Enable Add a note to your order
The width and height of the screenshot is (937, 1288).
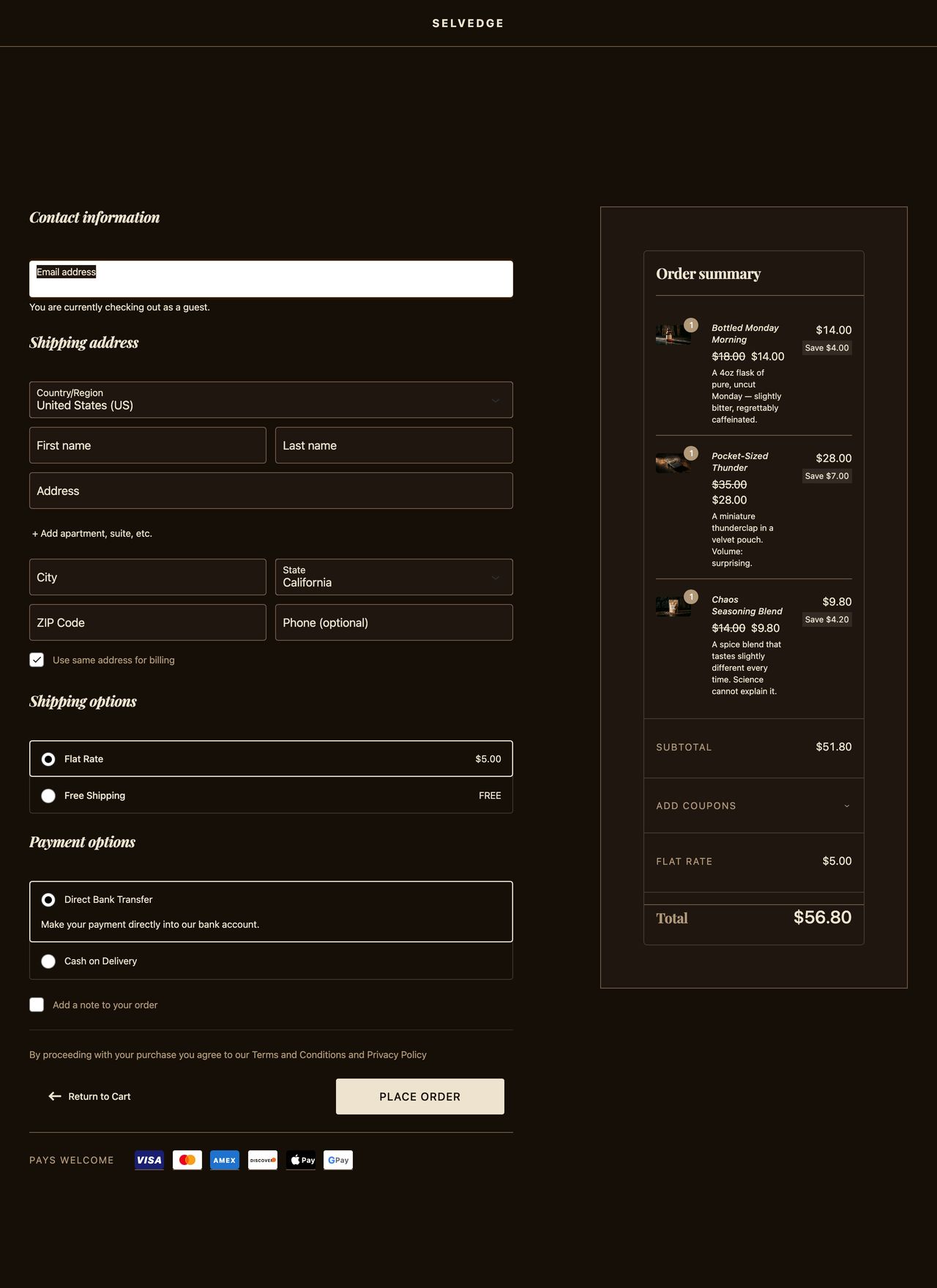(x=37, y=1005)
